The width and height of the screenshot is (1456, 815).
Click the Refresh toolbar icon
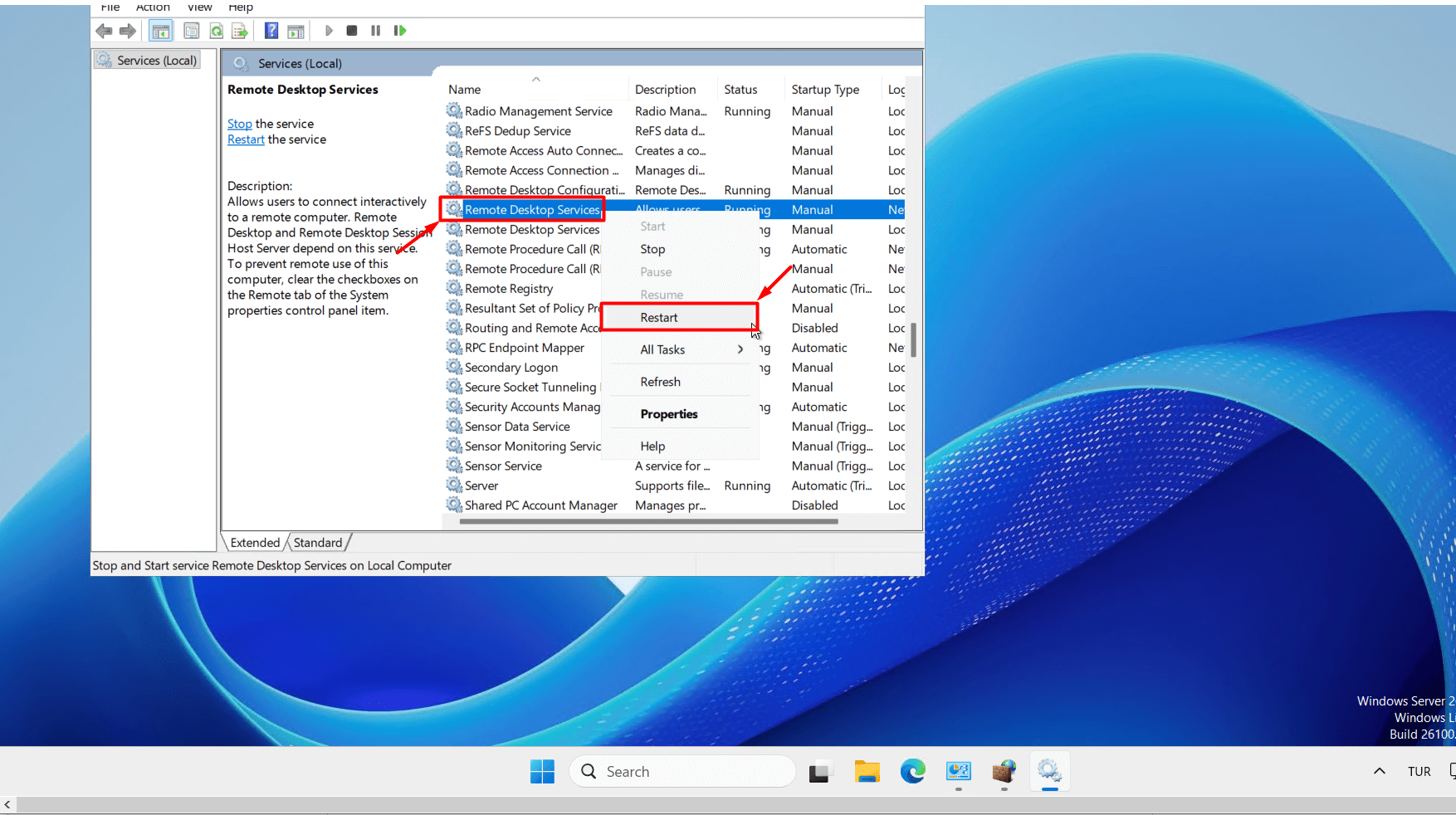217,32
